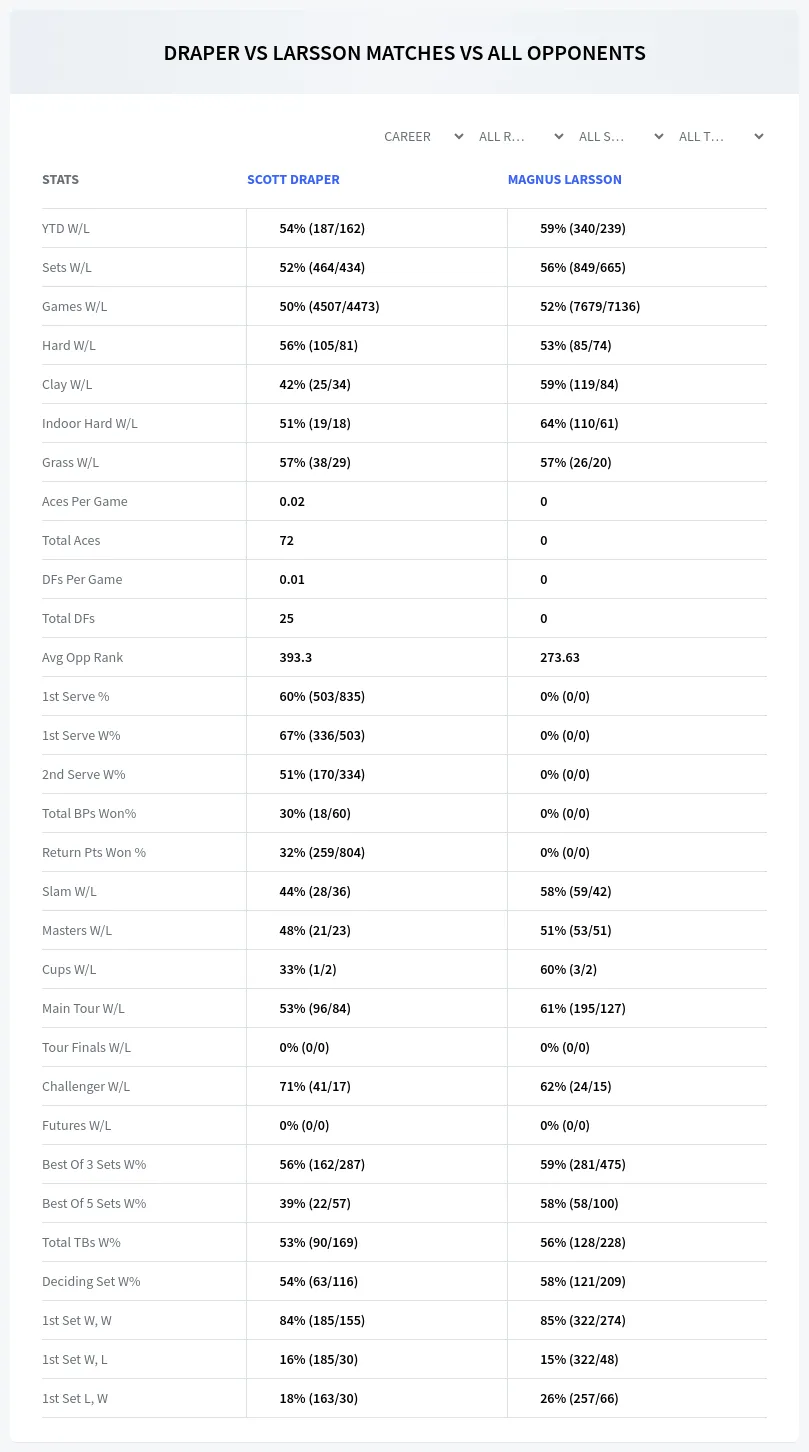This screenshot has width=809, height=1452.
Task: Click the Best Of 5 Sets W% label
Action: (x=94, y=1203)
